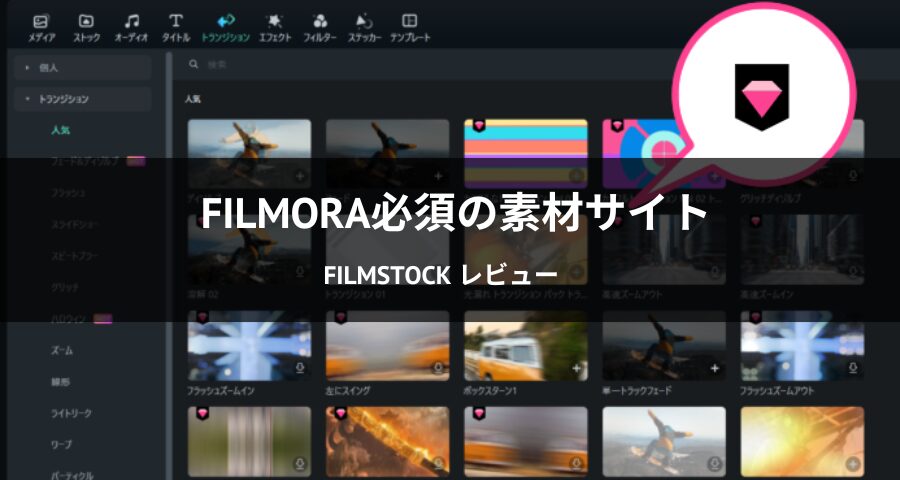Select the colorful horizontal stripes transition thumbnail

[x=526, y=154]
